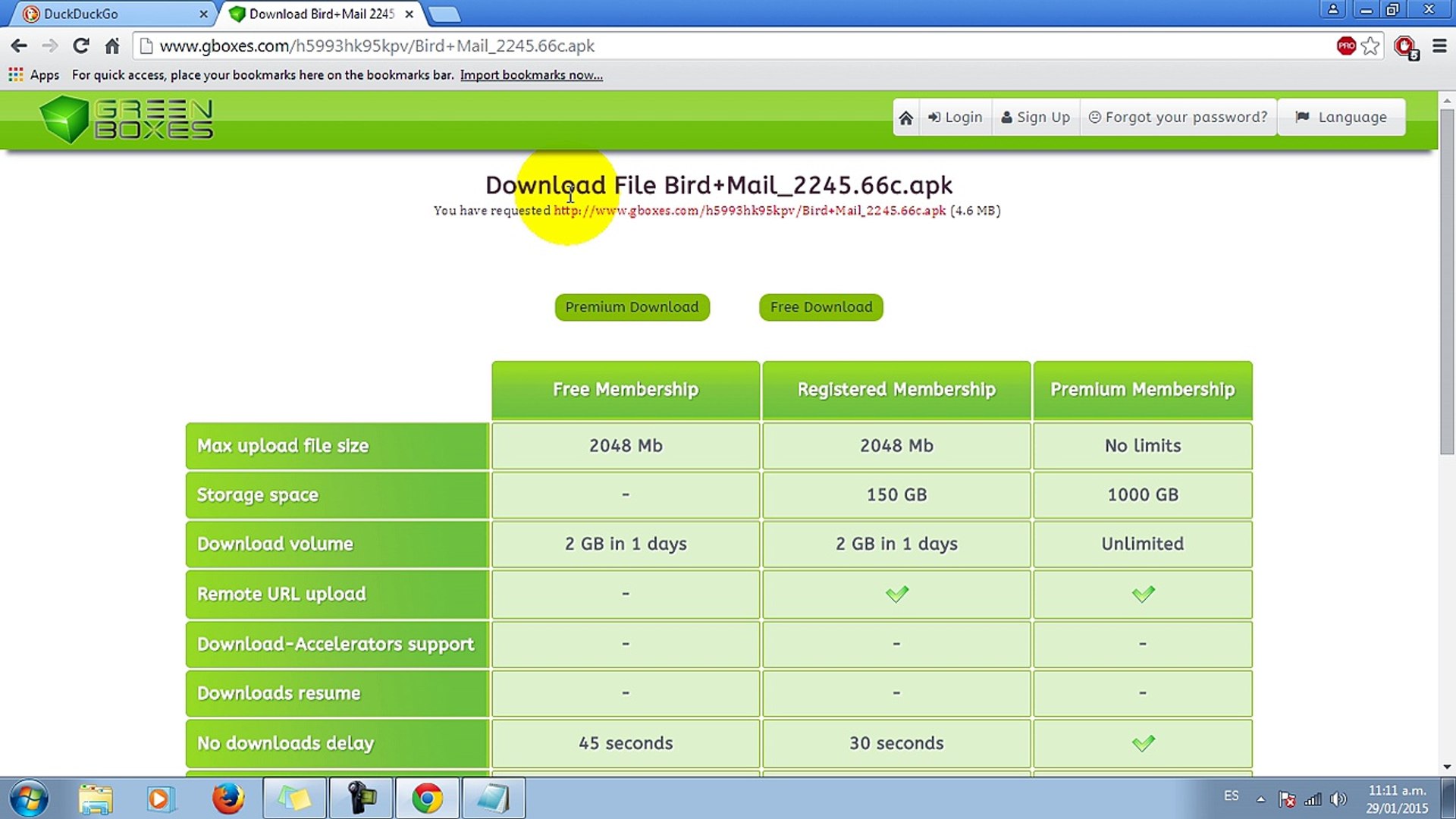Open the Language menu

pyautogui.click(x=1341, y=117)
